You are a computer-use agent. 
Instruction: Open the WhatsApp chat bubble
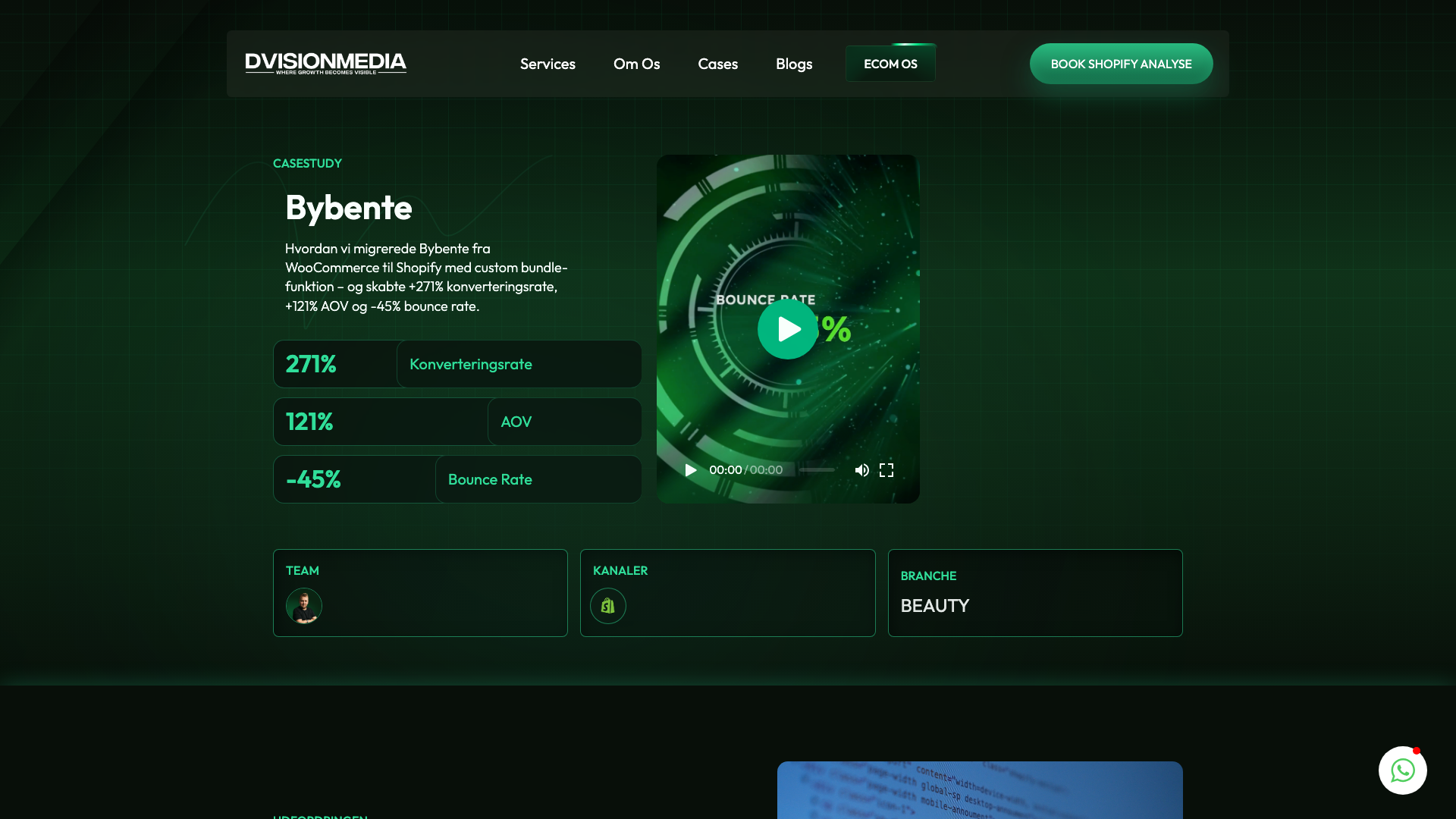(x=1402, y=770)
